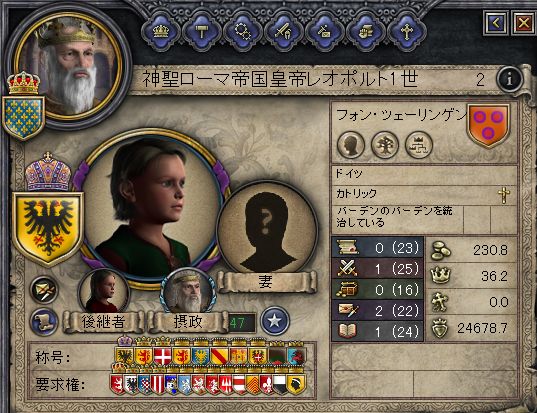The image size is (537, 413).
Task: Open the crown realm tab icon
Action: click(161, 31)
